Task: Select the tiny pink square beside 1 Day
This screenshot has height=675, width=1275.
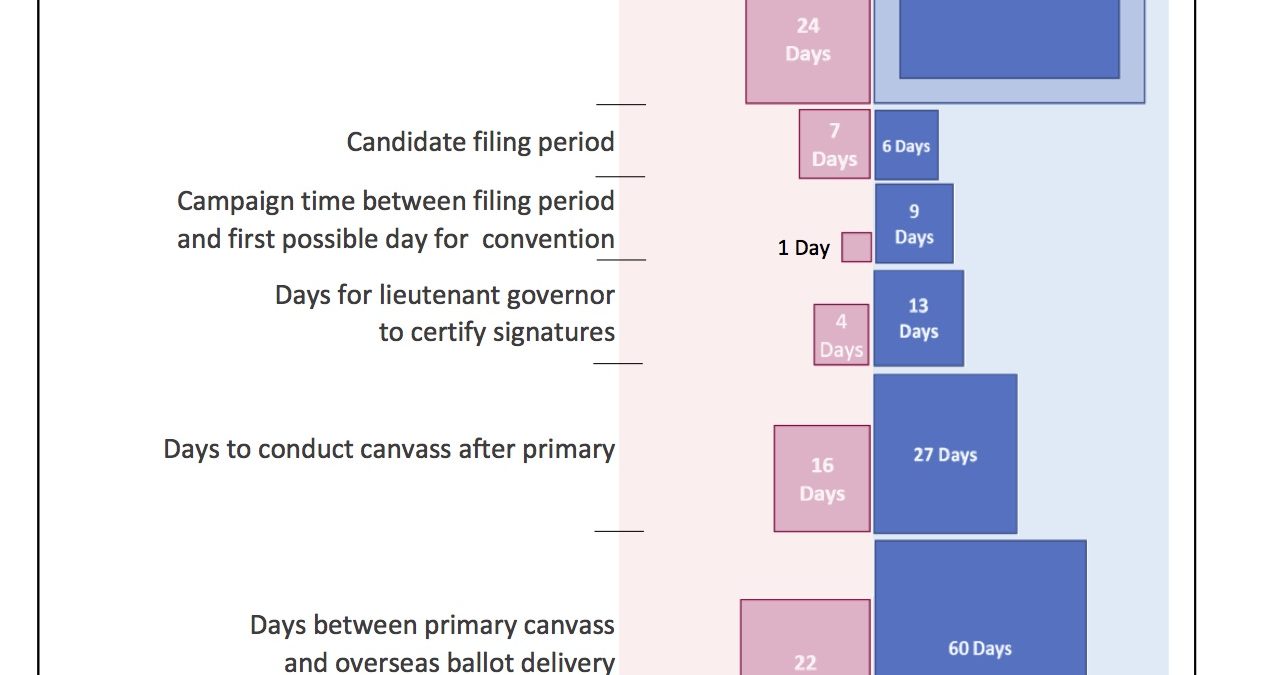Action: click(x=856, y=247)
